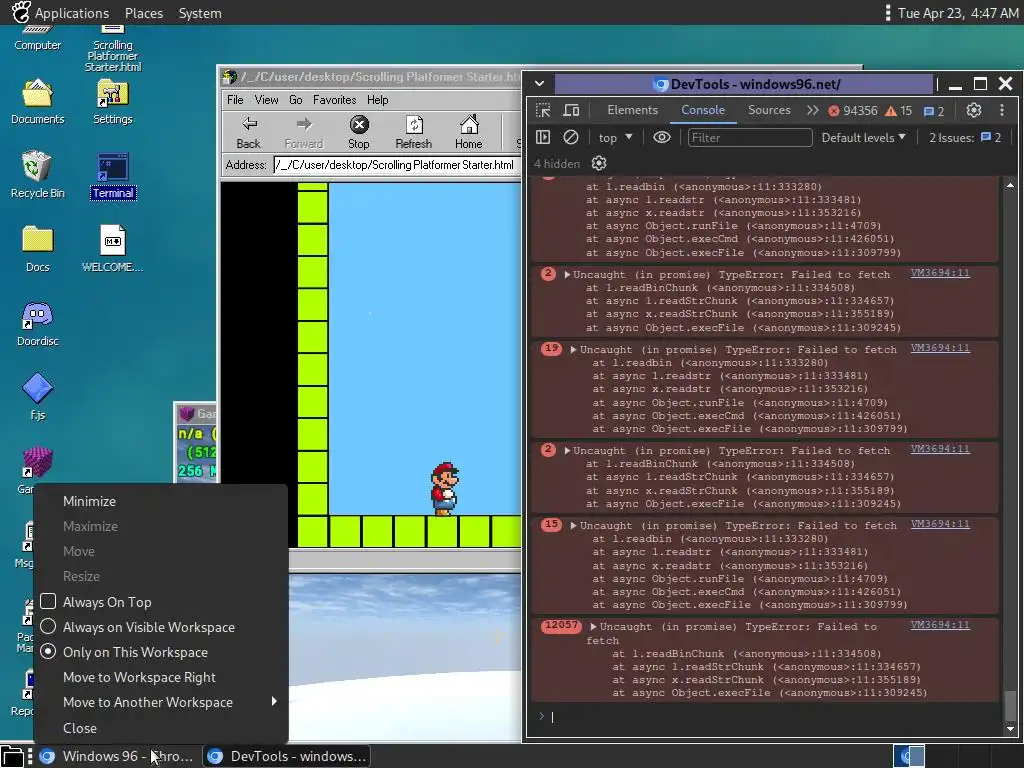Click the browser Back button

(249, 132)
